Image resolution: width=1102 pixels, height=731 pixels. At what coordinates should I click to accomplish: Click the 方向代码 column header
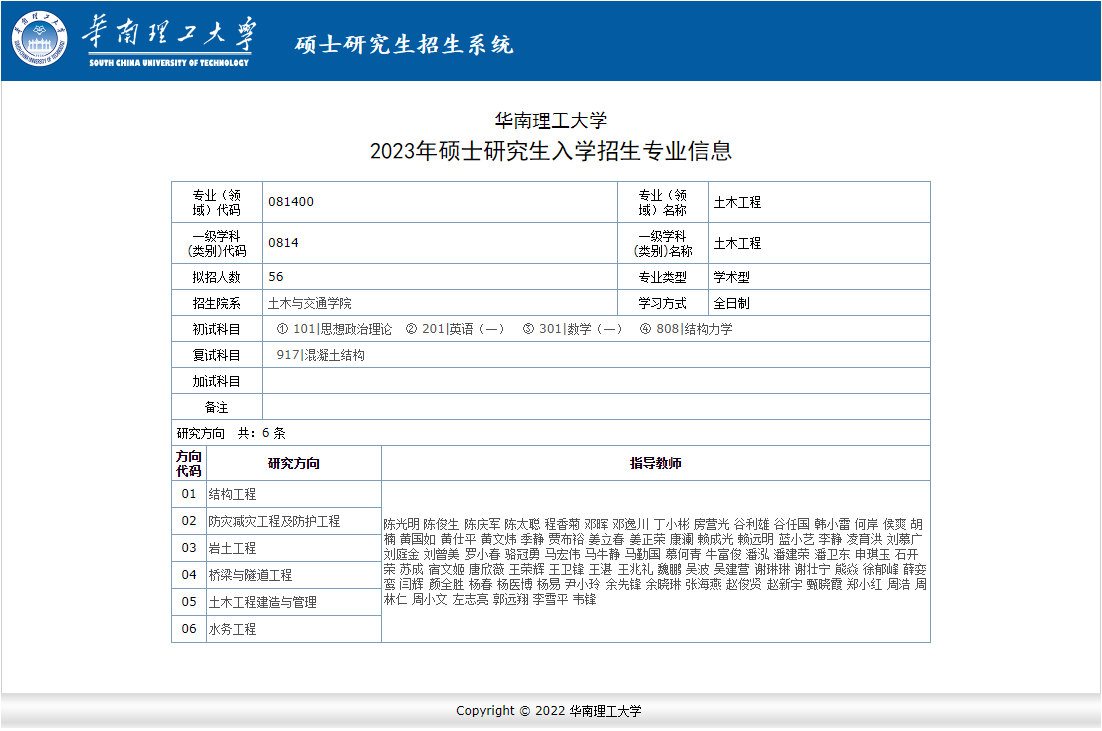click(189, 463)
